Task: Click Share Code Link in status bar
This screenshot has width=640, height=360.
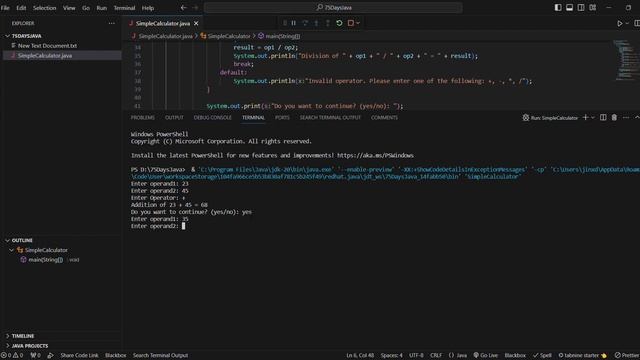Action: tap(79, 356)
